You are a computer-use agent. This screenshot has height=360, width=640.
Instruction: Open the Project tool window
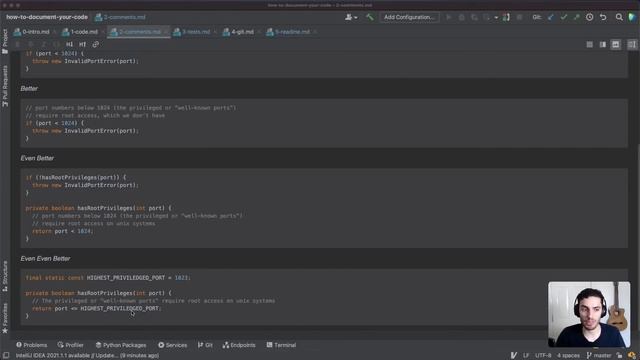coord(5,41)
